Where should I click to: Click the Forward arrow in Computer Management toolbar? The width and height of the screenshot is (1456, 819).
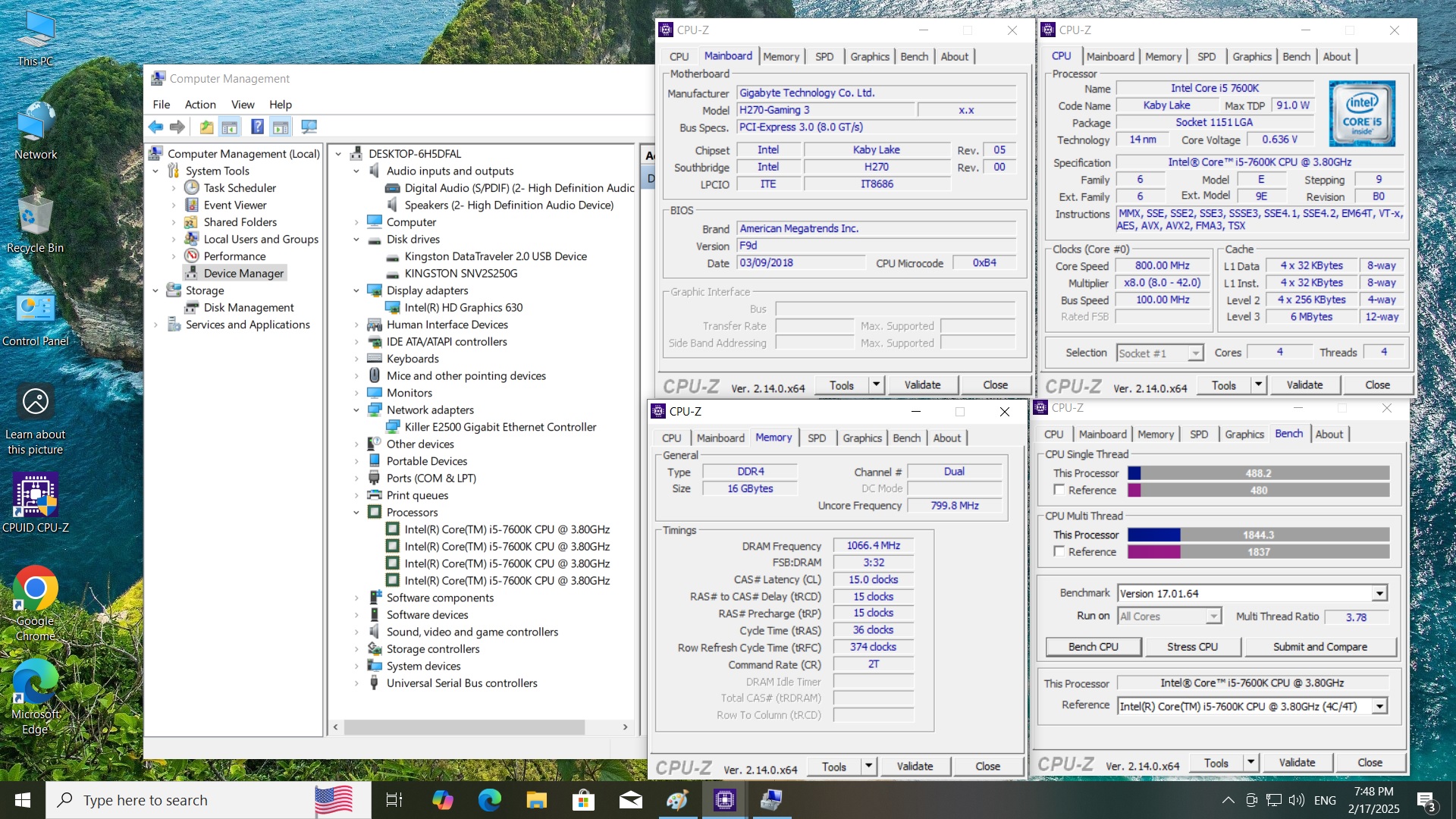177,127
